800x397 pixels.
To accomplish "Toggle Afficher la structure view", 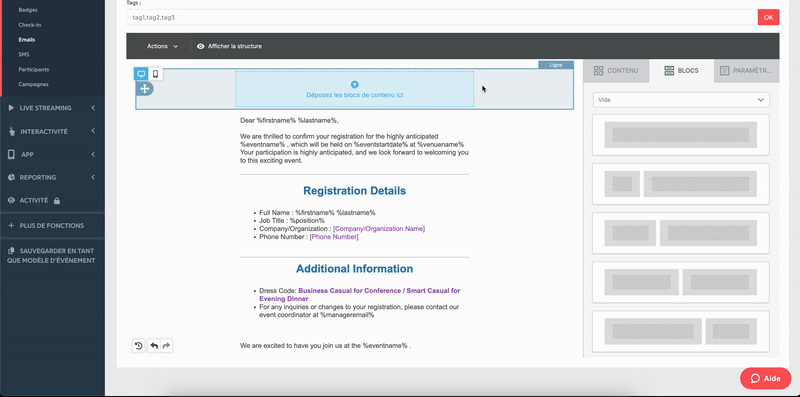I will pyautogui.click(x=229, y=46).
